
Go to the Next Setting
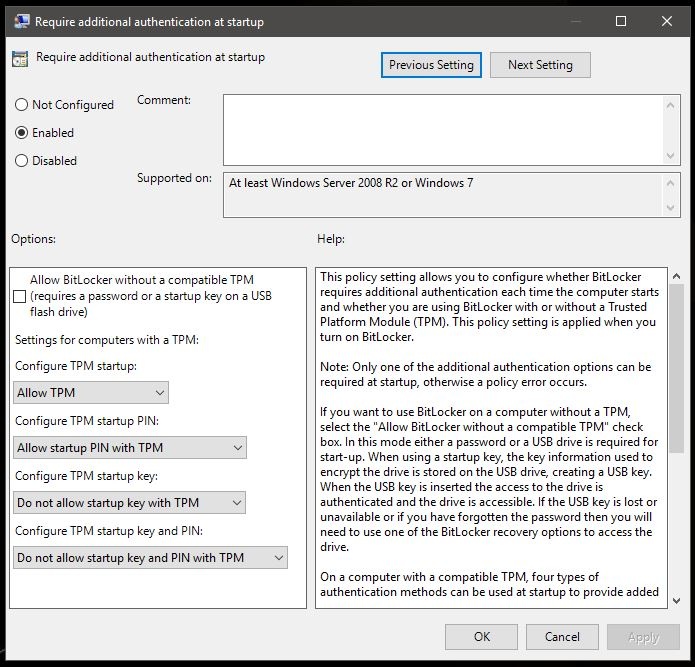tap(540, 65)
